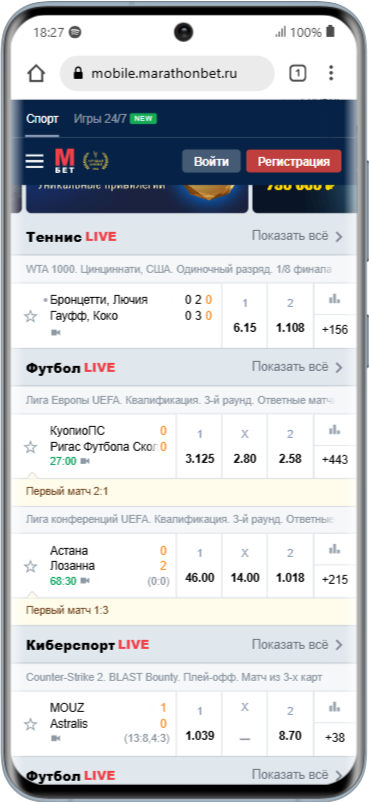
Task: Open statistics chart for MOUZ vs Astralis
Action: (x=335, y=707)
